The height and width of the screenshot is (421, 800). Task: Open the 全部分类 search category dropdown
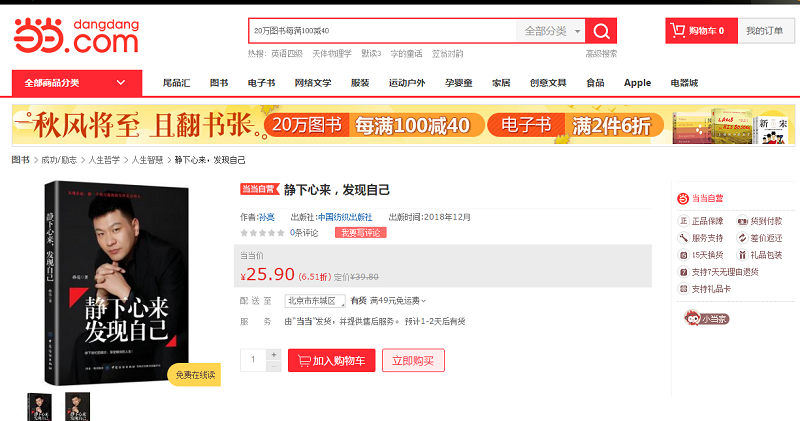(x=551, y=31)
